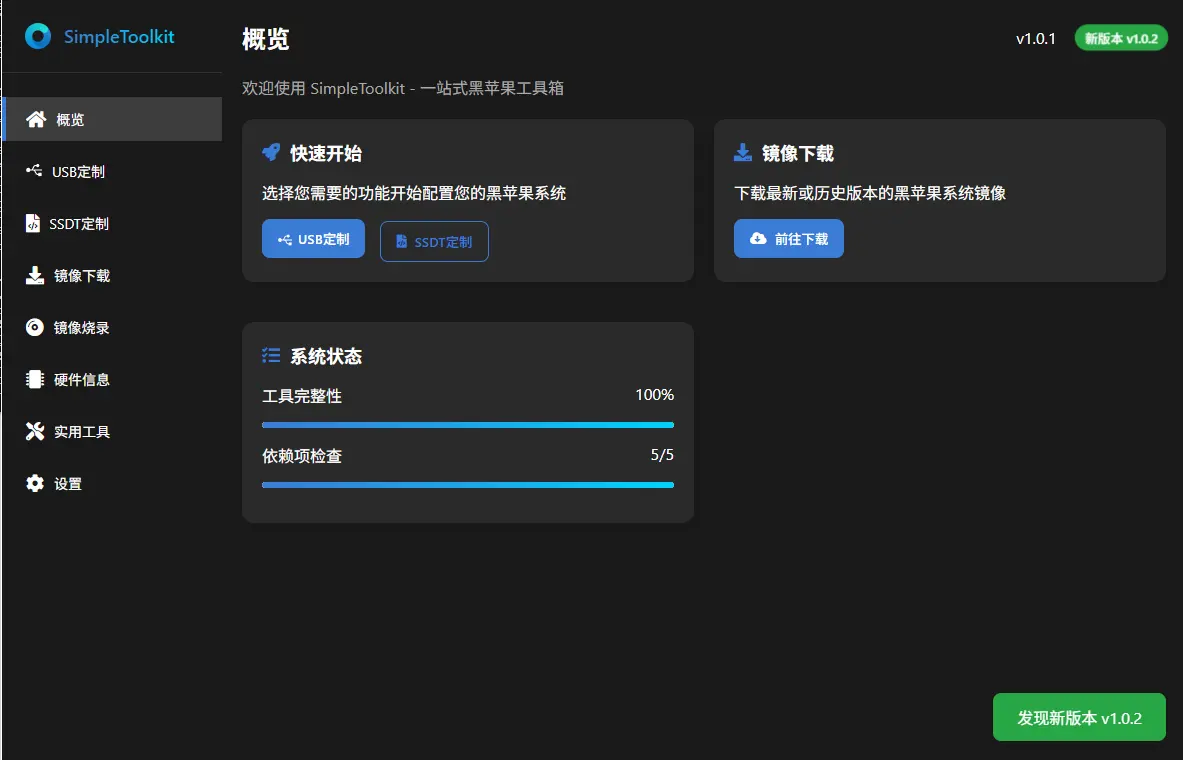
Task: Open 设置 from the sidebar
Action: click(x=112, y=483)
